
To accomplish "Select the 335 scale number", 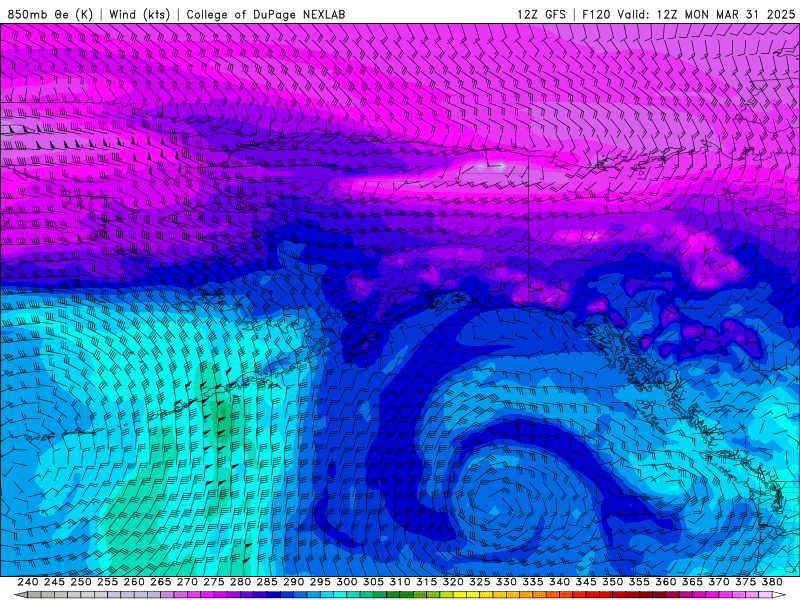I will (x=533, y=582).
